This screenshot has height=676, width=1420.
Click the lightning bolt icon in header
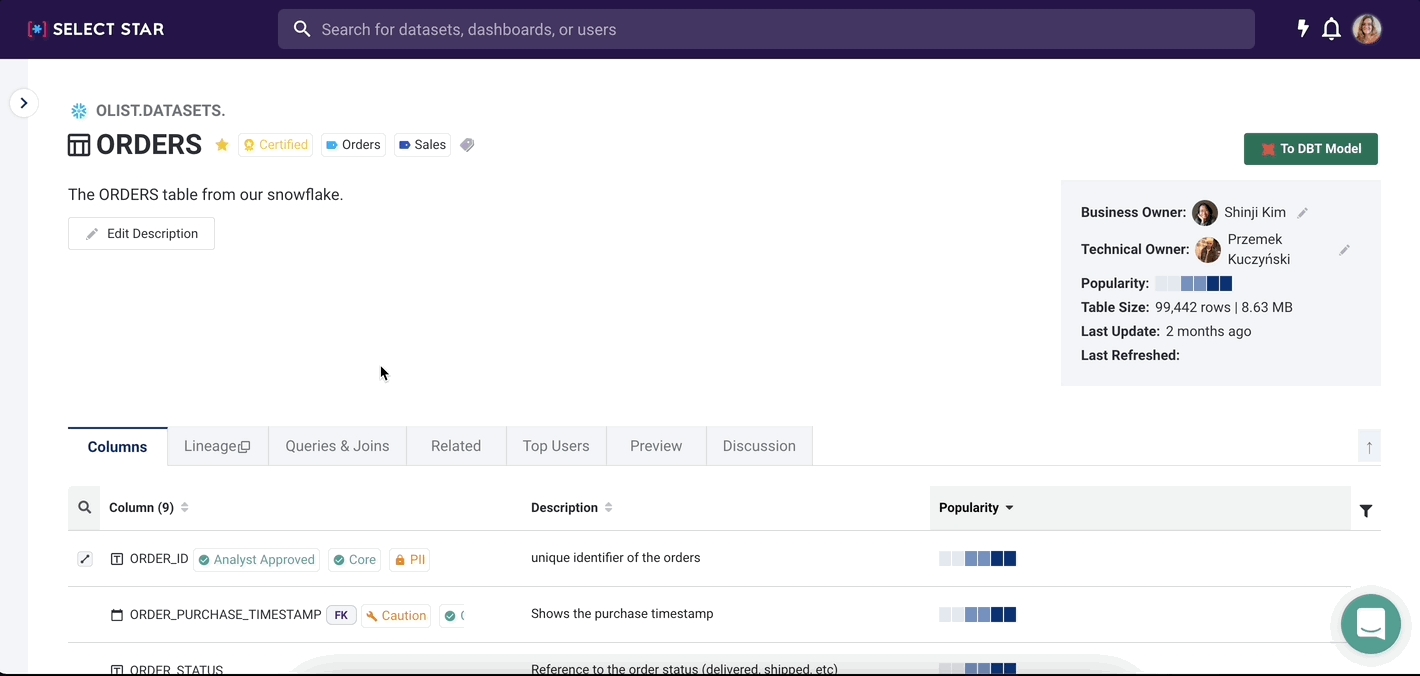click(x=1302, y=29)
